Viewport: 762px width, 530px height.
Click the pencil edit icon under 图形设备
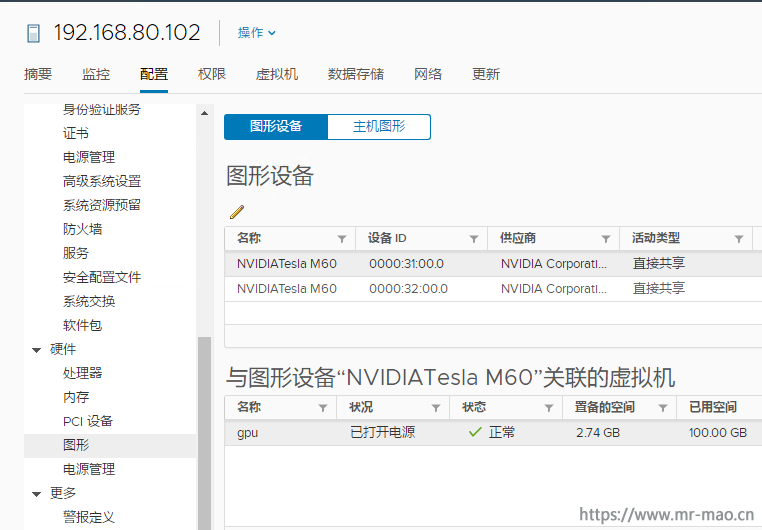tap(237, 212)
